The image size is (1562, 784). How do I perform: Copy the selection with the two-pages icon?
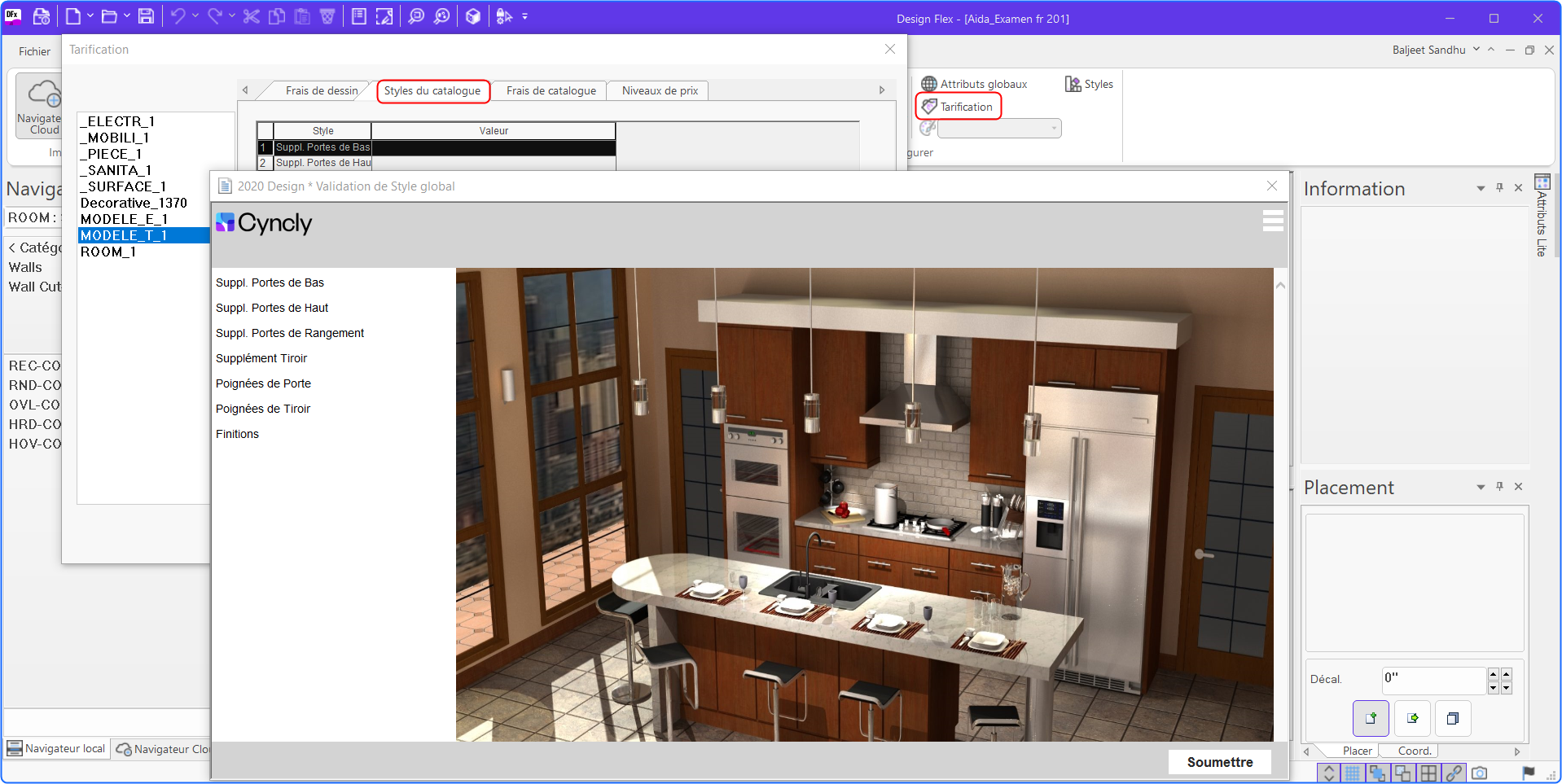click(x=277, y=16)
